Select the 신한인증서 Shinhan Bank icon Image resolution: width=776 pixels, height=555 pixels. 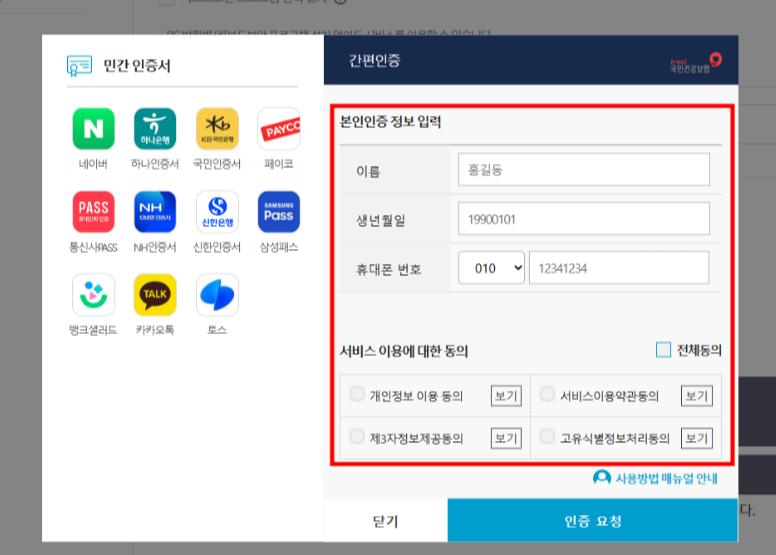(x=217, y=212)
